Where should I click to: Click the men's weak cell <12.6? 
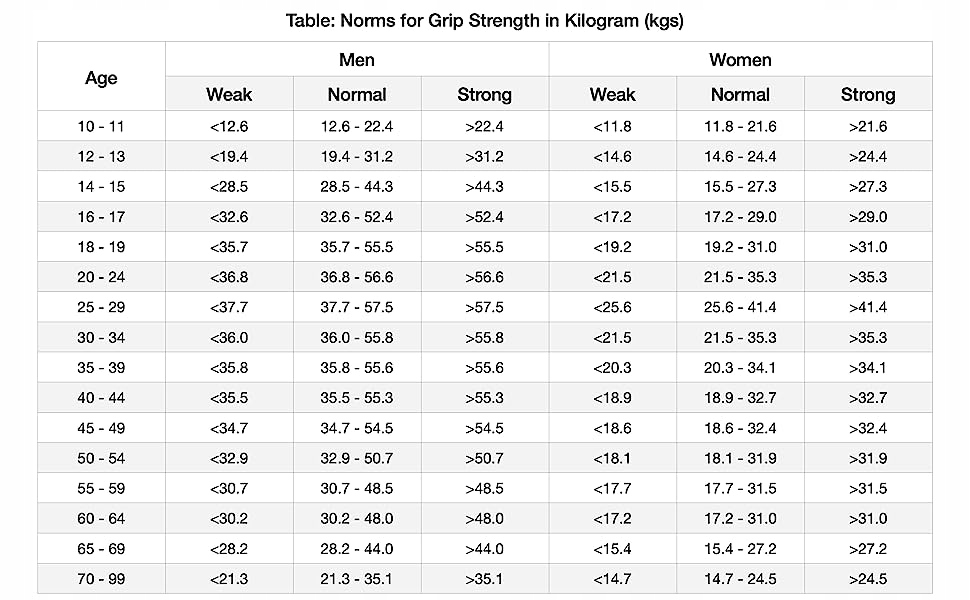(229, 127)
